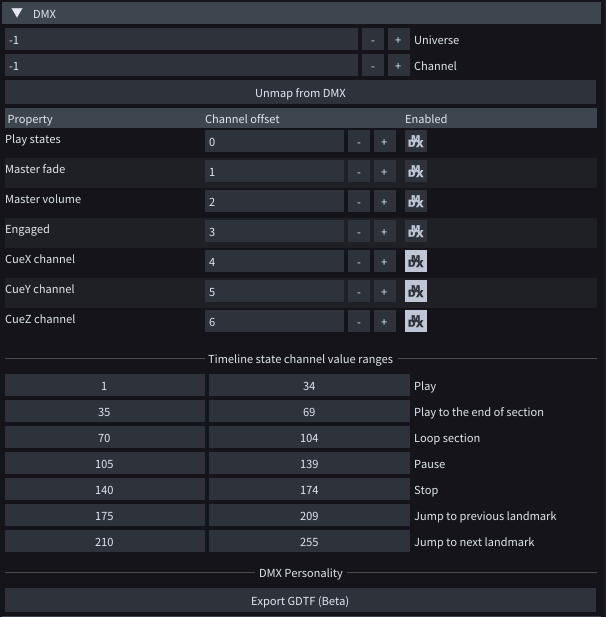Increase Engaged channel offset with plus

(x=383, y=232)
